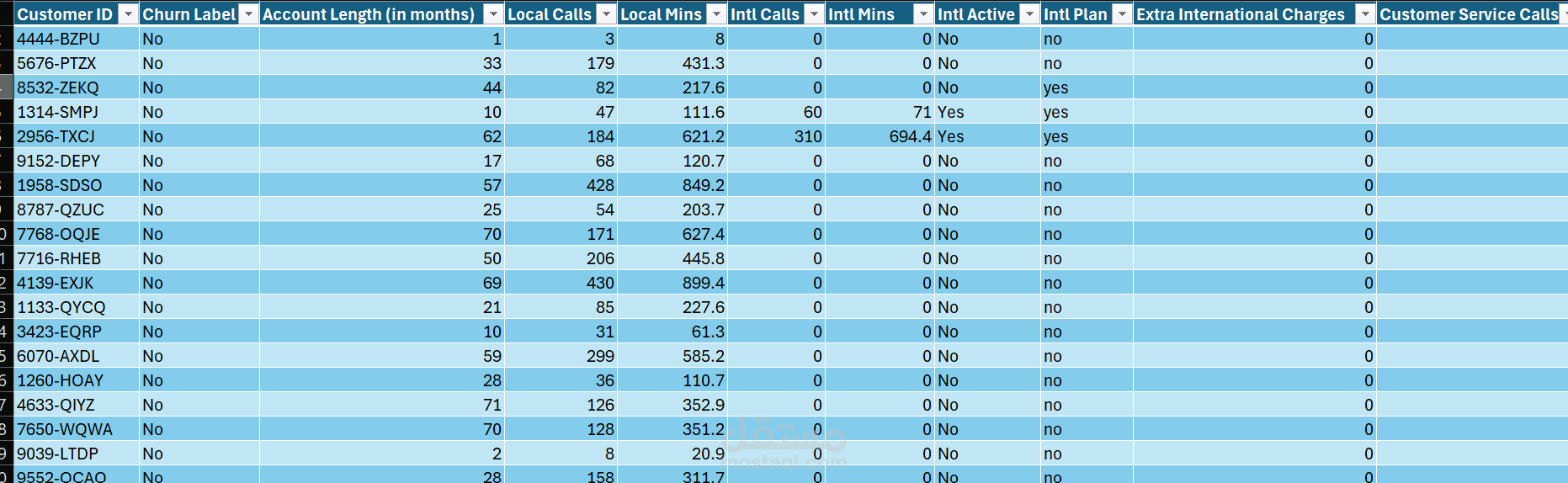This screenshot has width=1568, height=483.
Task: Click Intl Calls value 310
Action: pos(776,136)
